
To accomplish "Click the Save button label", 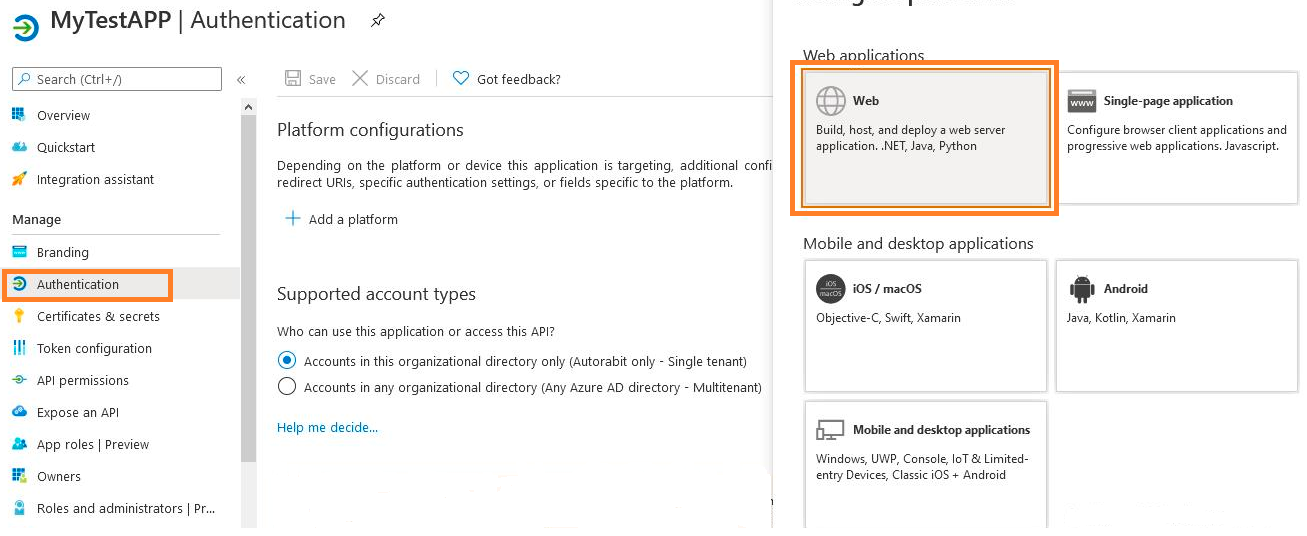I will pos(322,79).
